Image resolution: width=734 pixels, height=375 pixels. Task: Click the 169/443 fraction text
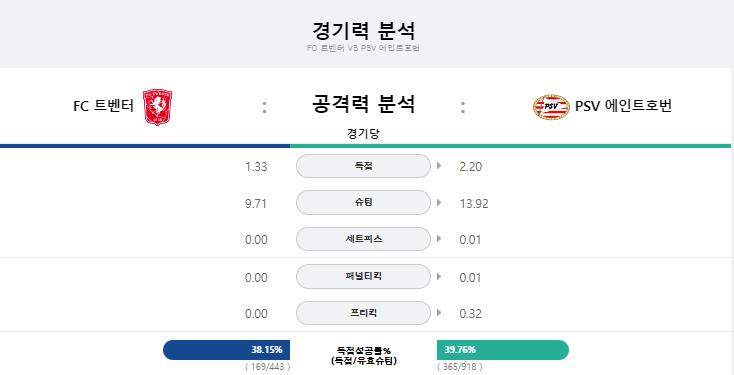268,367
